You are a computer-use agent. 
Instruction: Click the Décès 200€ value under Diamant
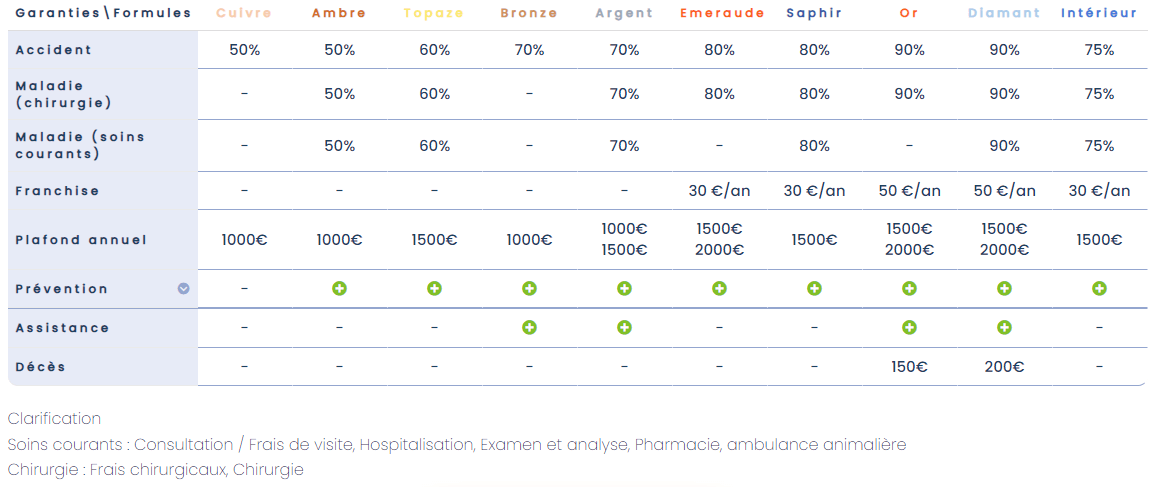coord(1004,367)
